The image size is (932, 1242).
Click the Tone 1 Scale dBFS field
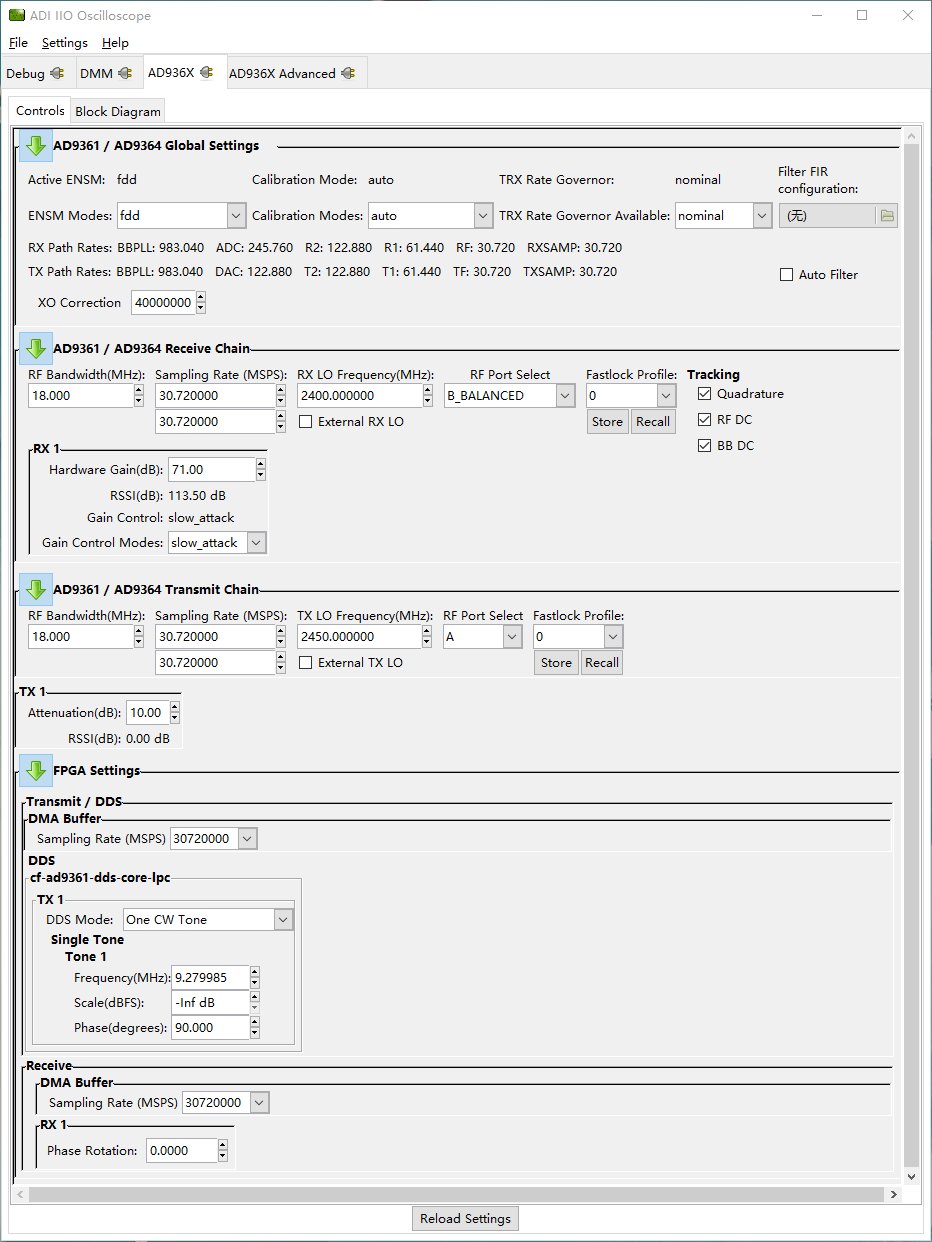(x=210, y=1003)
